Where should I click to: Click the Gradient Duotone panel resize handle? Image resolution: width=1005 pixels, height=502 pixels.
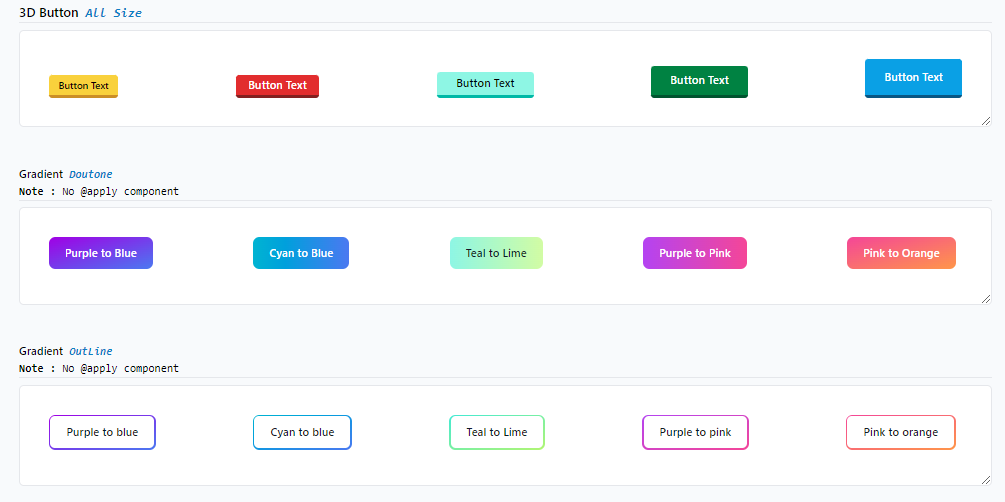[x=986, y=299]
